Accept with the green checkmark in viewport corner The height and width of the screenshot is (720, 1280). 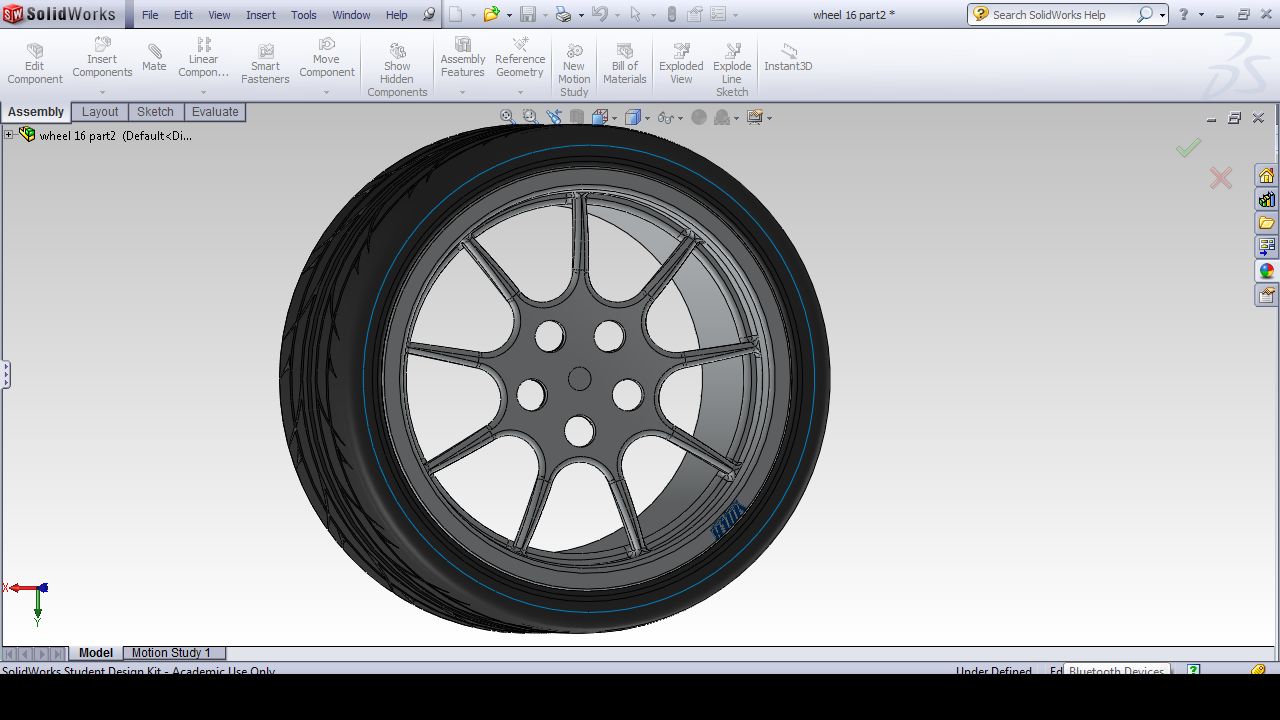coord(1188,148)
